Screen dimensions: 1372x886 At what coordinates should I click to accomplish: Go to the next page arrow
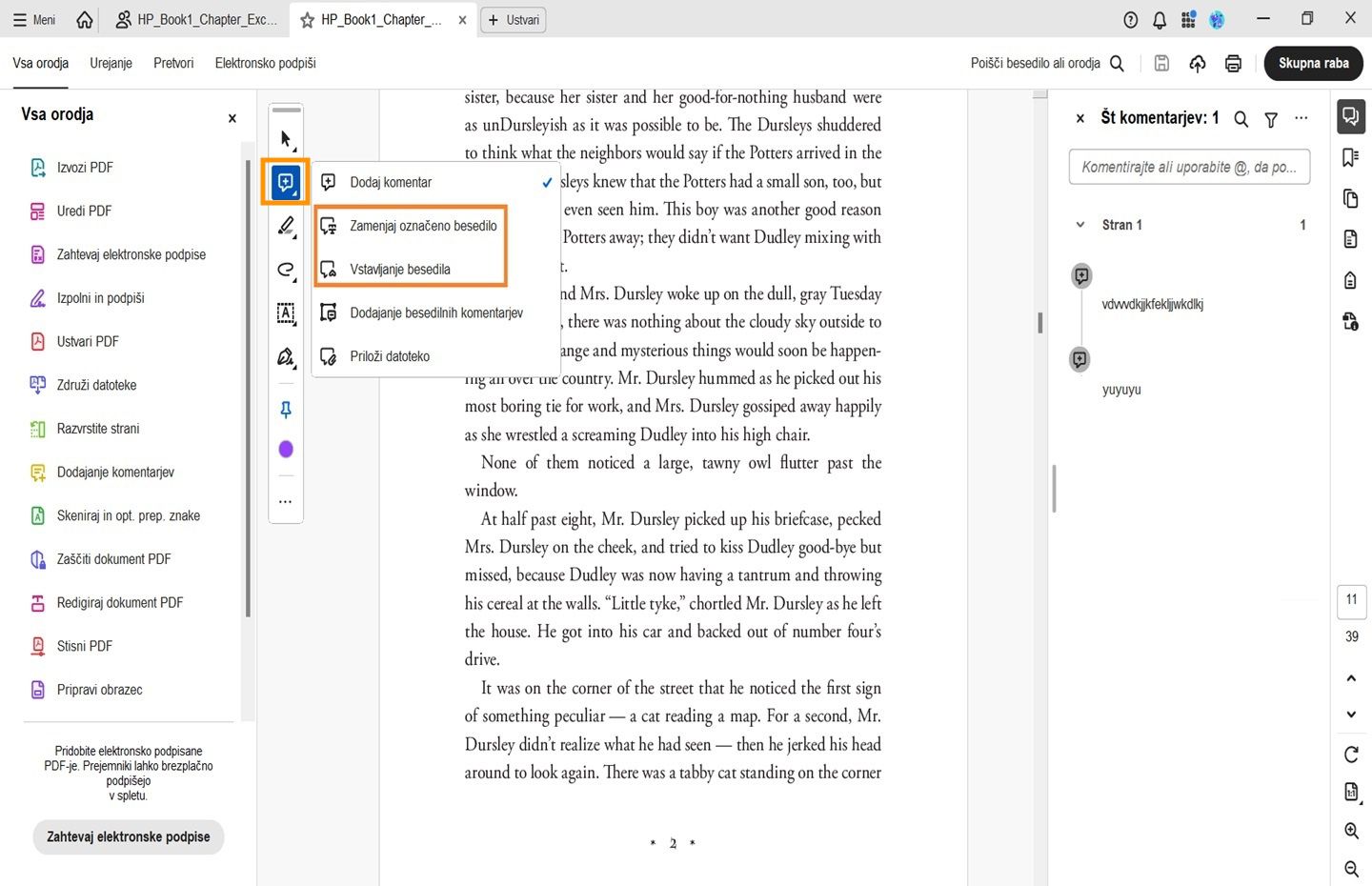point(1351,715)
